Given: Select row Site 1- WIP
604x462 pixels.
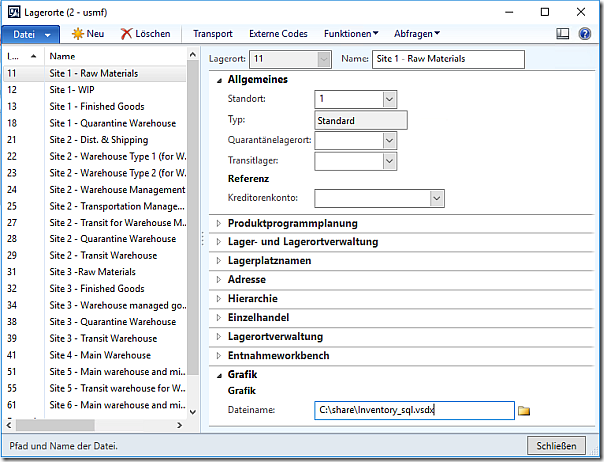Looking at the screenshot, I should pyautogui.click(x=95, y=90).
